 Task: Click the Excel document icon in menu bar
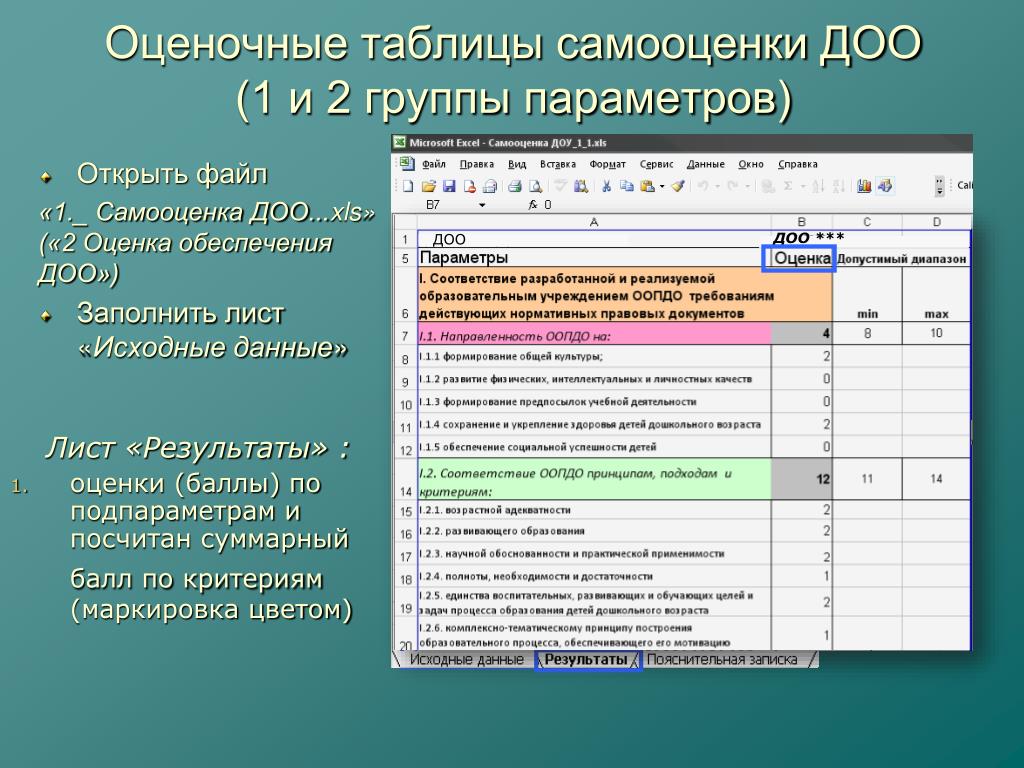407,163
